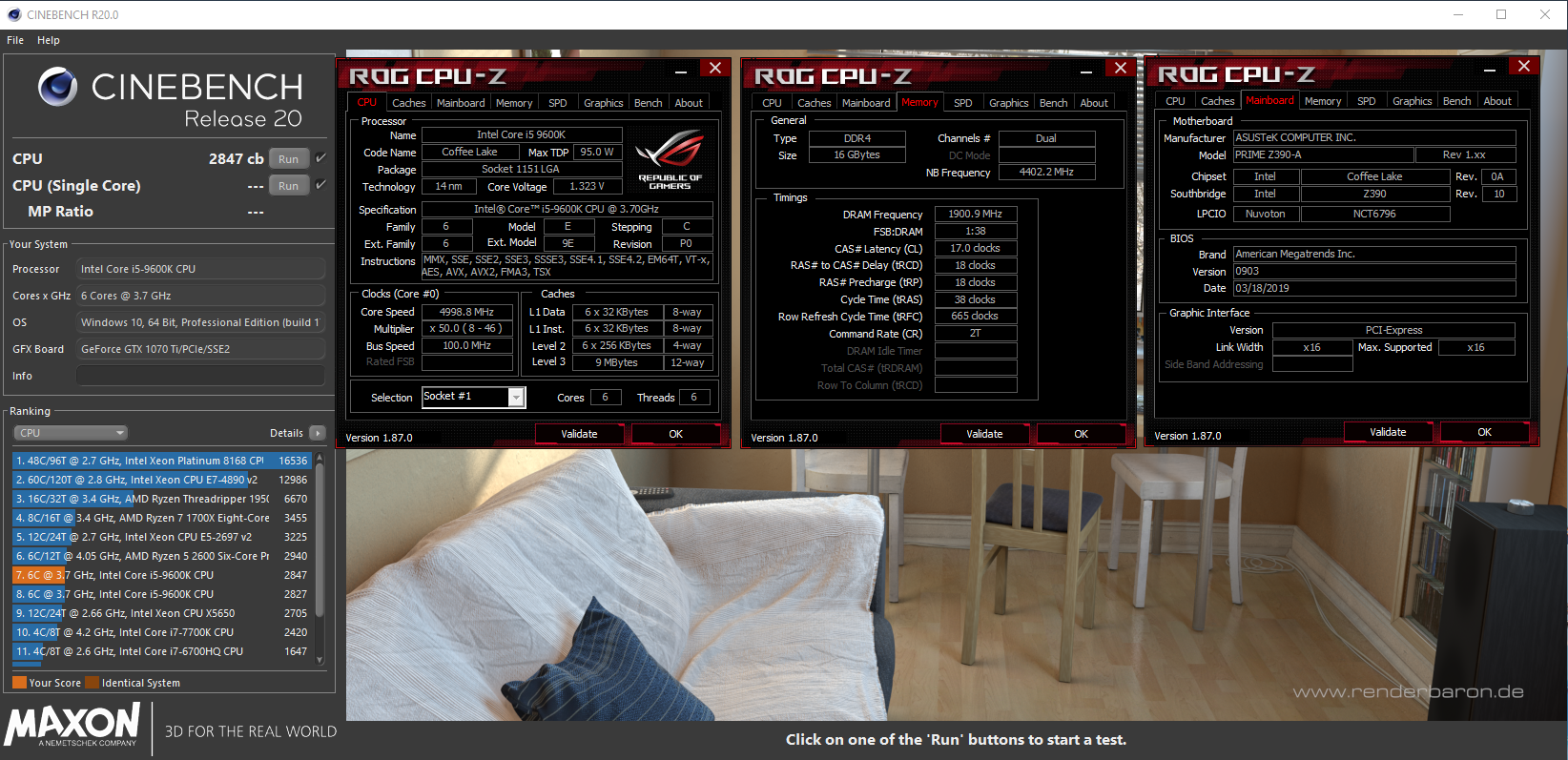Click Validate in the Memory CPU-Z window
Screen dimensions: 1568x760
click(x=984, y=434)
